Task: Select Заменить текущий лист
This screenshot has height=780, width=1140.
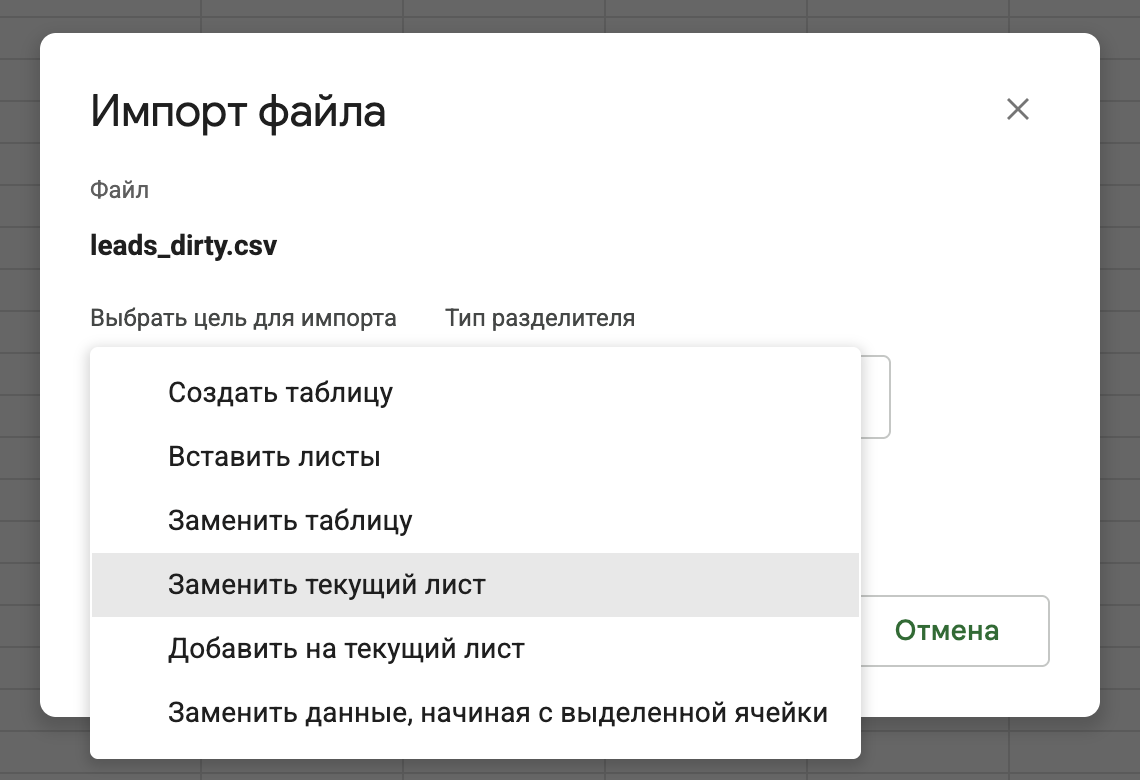Action: pyautogui.click(x=475, y=584)
